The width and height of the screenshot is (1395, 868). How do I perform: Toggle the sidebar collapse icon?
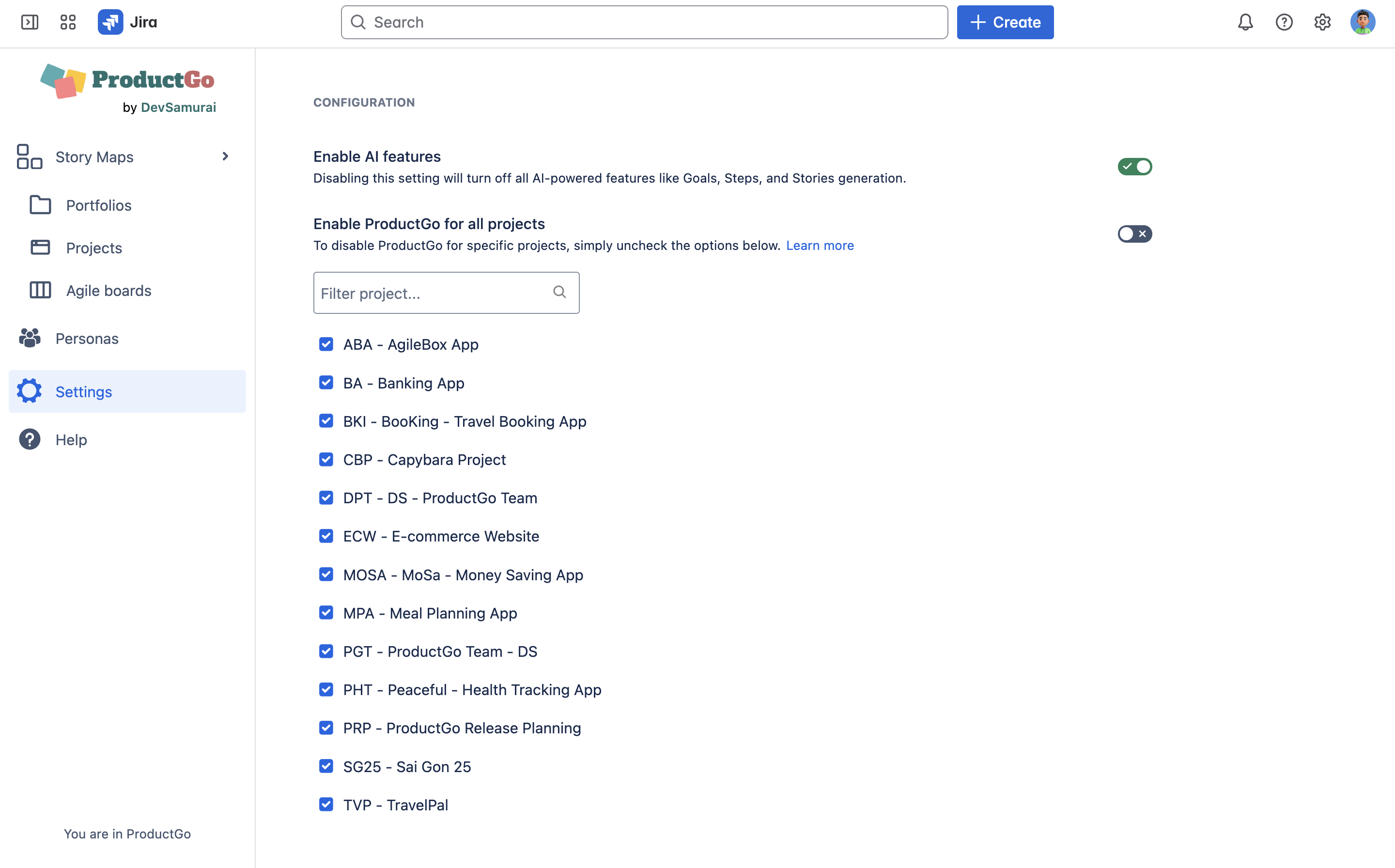[x=29, y=22]
